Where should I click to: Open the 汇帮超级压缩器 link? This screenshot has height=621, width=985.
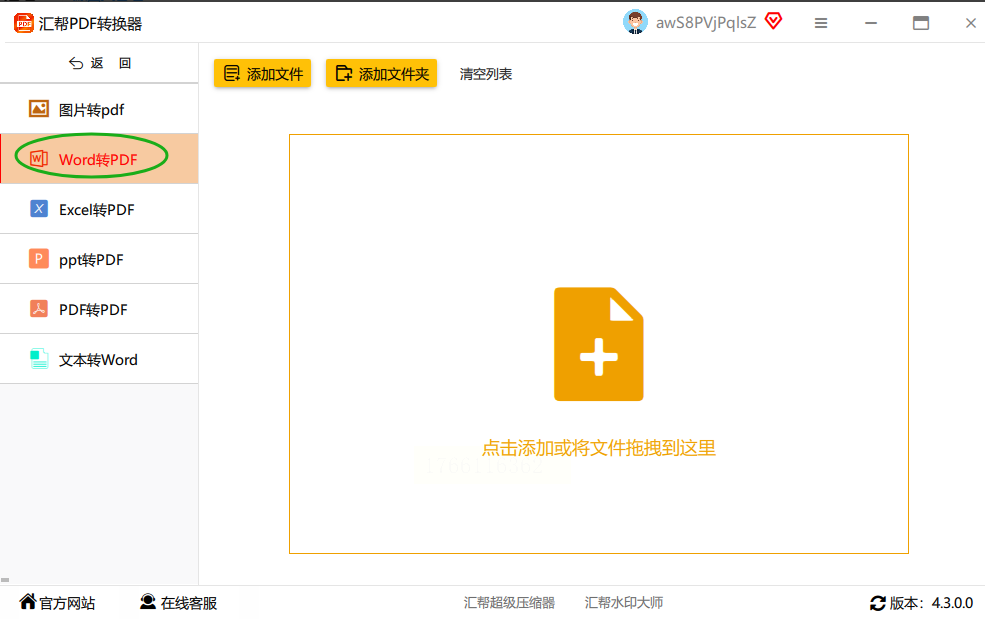point(509,603)
